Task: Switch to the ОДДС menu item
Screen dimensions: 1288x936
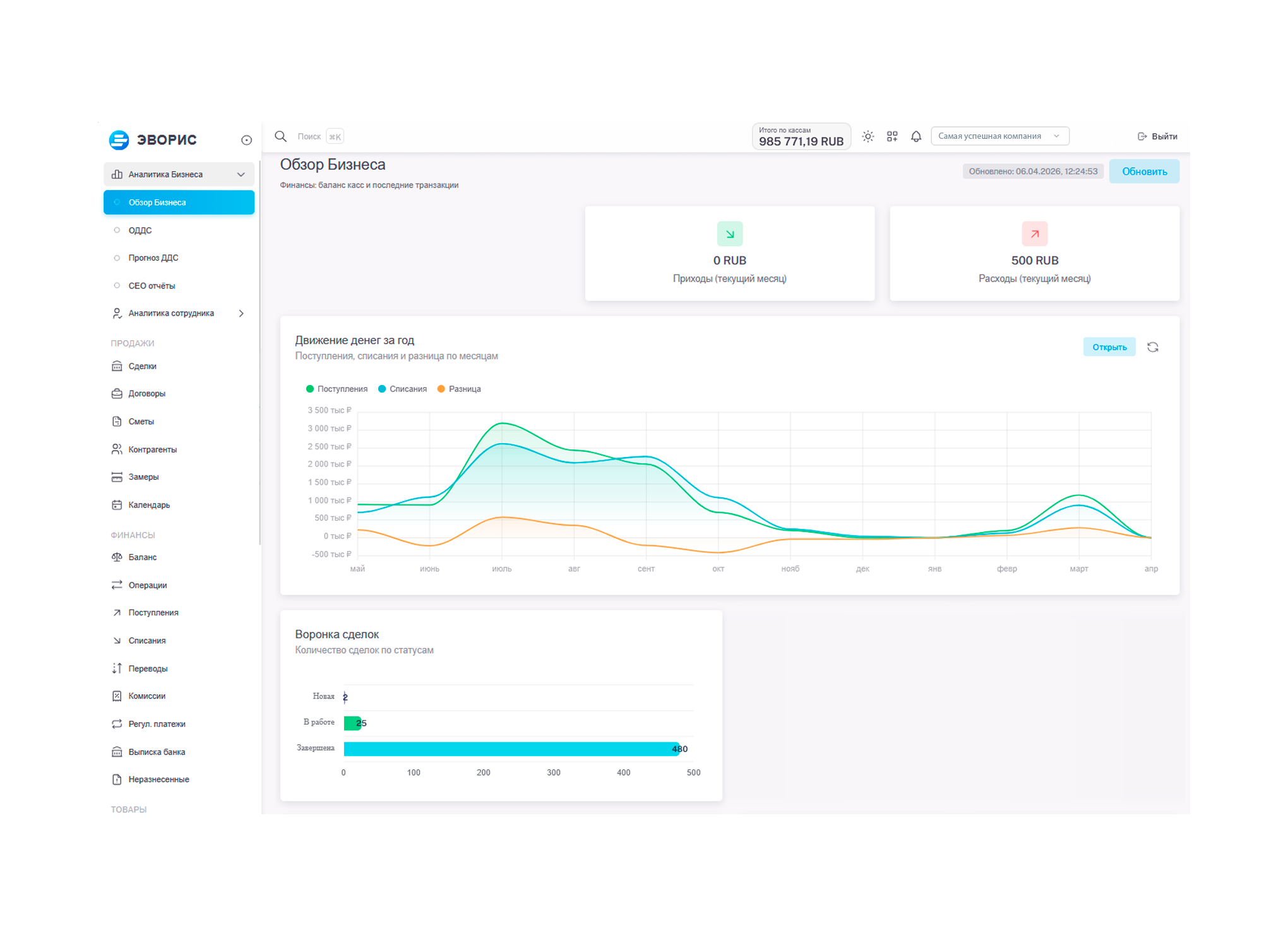Action: coord(140,230)
